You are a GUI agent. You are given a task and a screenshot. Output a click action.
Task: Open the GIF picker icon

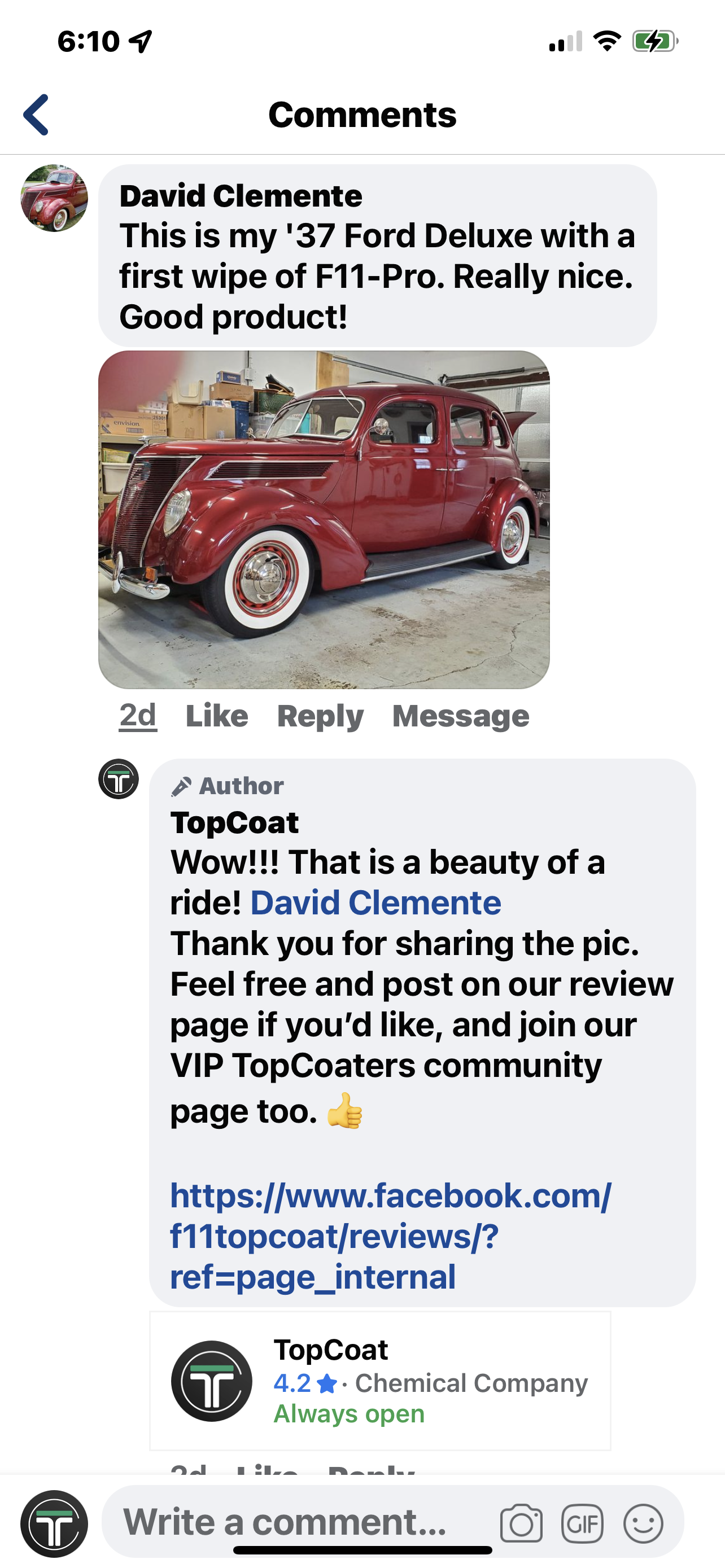582,1523
